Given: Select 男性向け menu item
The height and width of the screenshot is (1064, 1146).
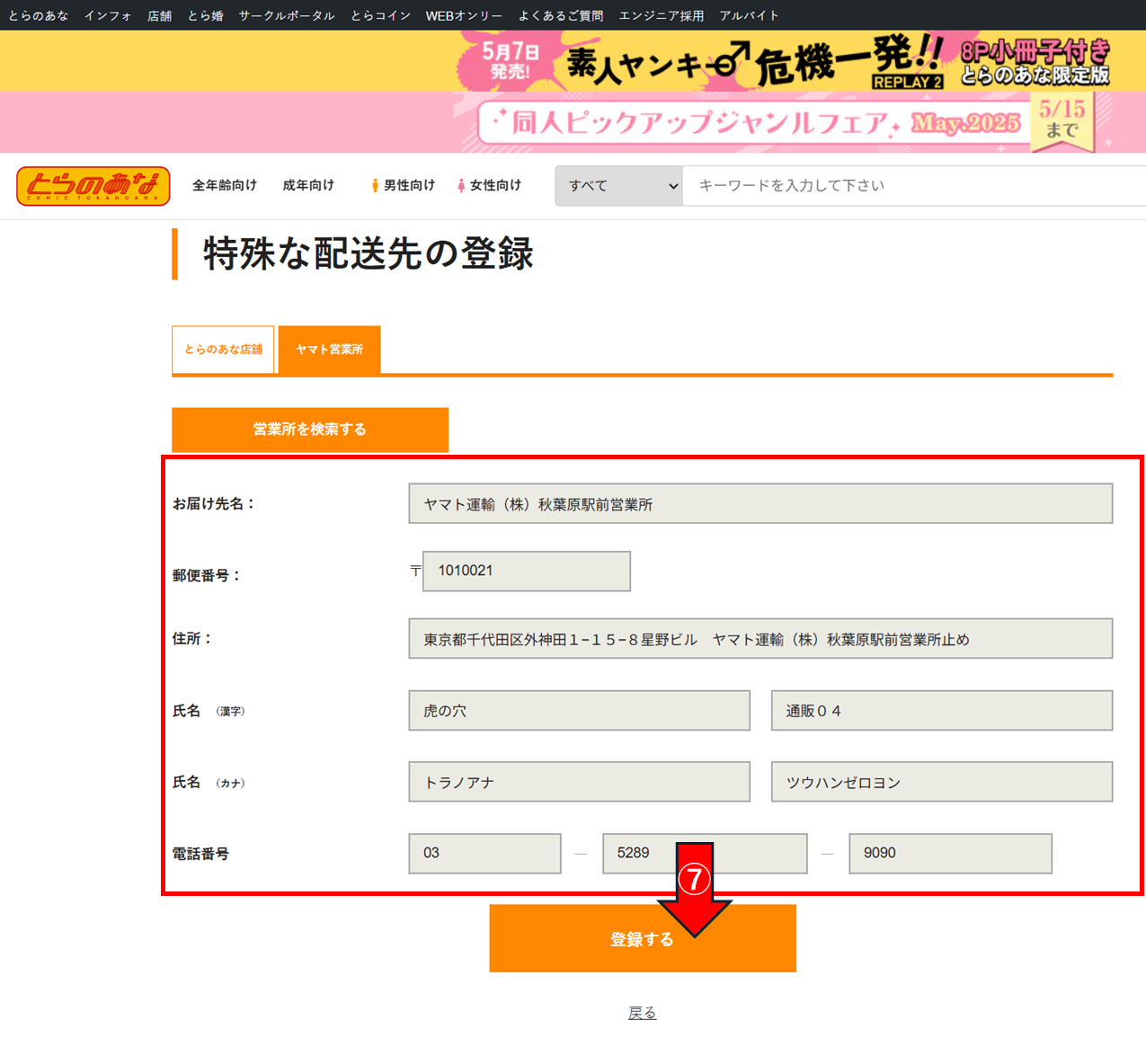Looking at the screenshot, I should 403,185.
